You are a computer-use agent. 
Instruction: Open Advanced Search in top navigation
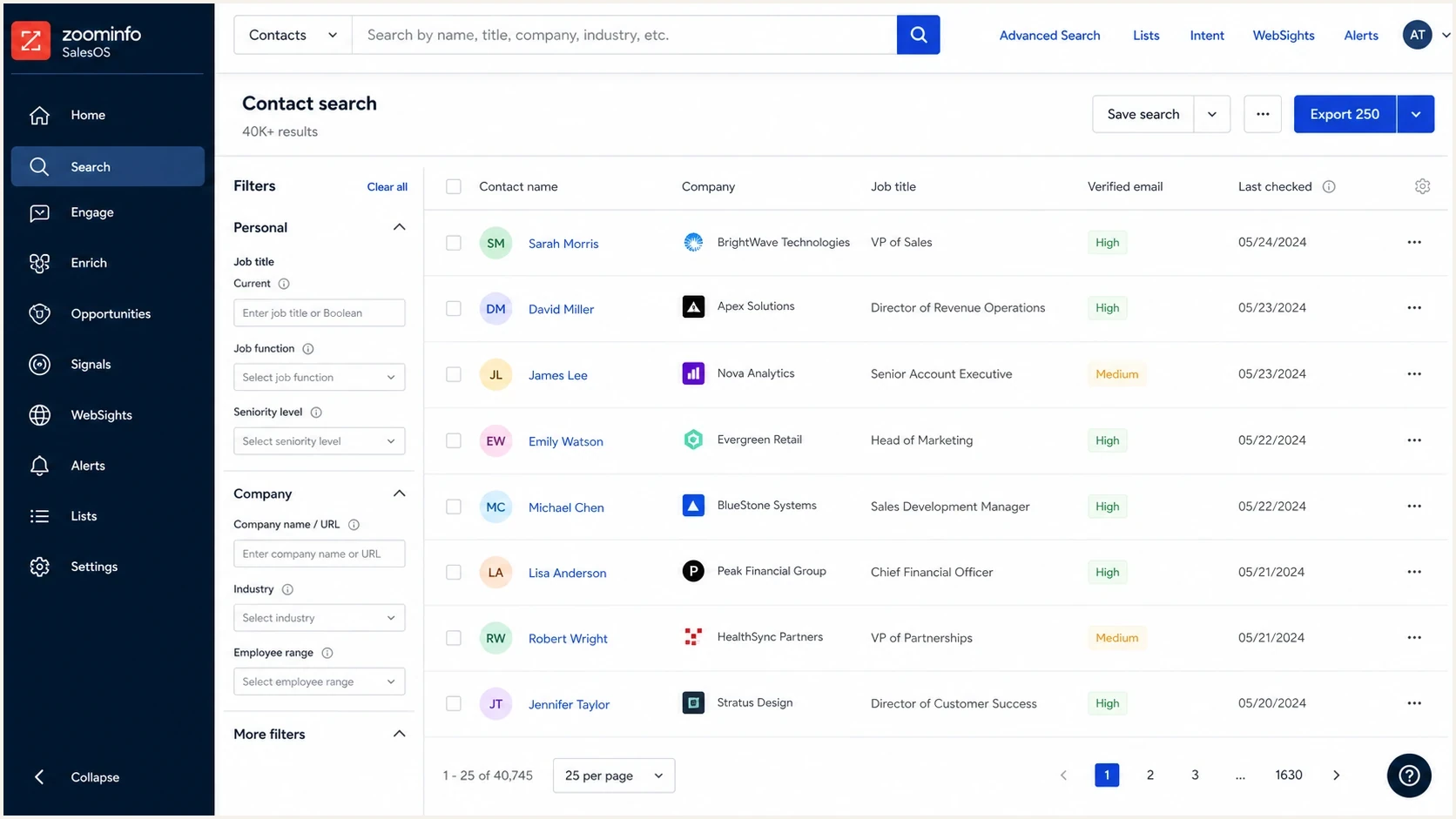[x=1049, y=36]
